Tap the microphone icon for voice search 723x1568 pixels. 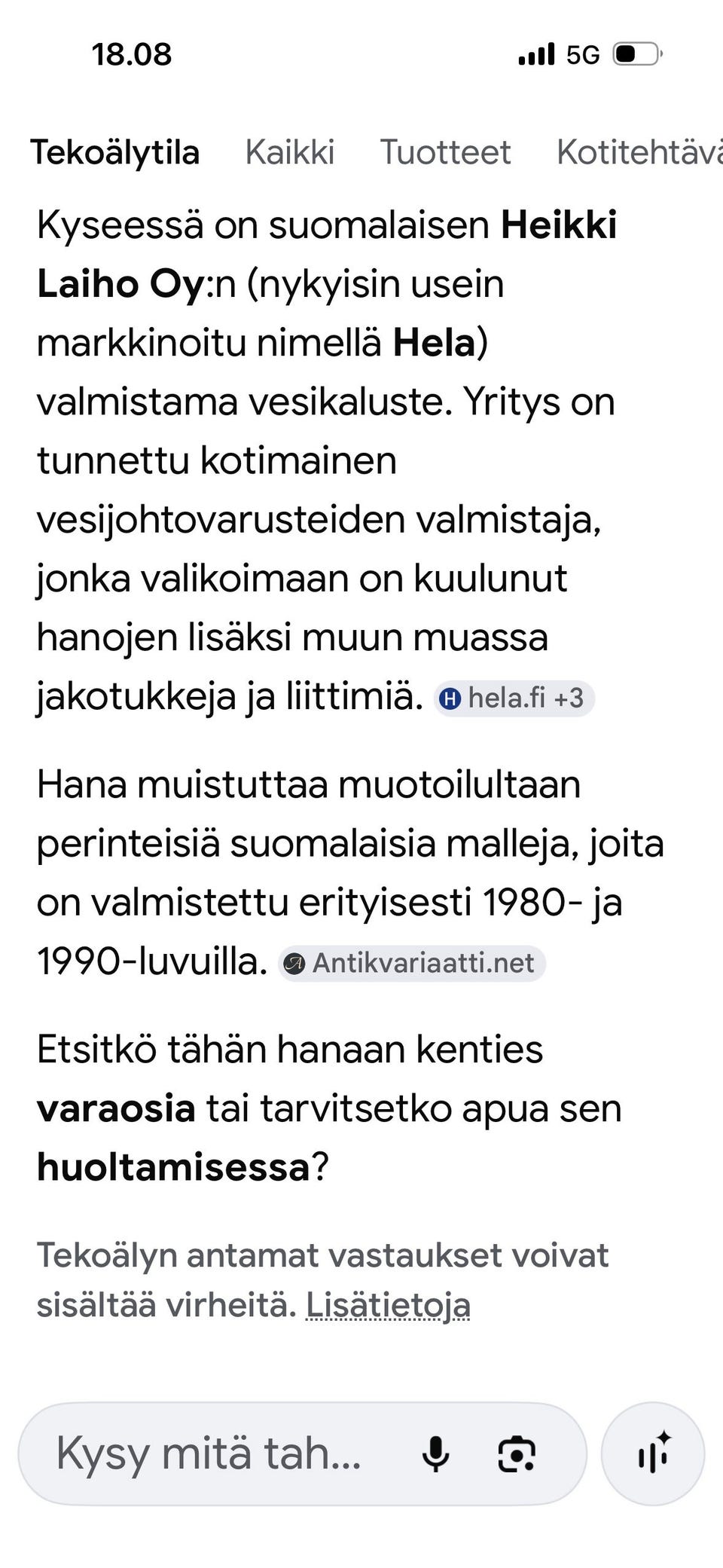pos(435,1454)
